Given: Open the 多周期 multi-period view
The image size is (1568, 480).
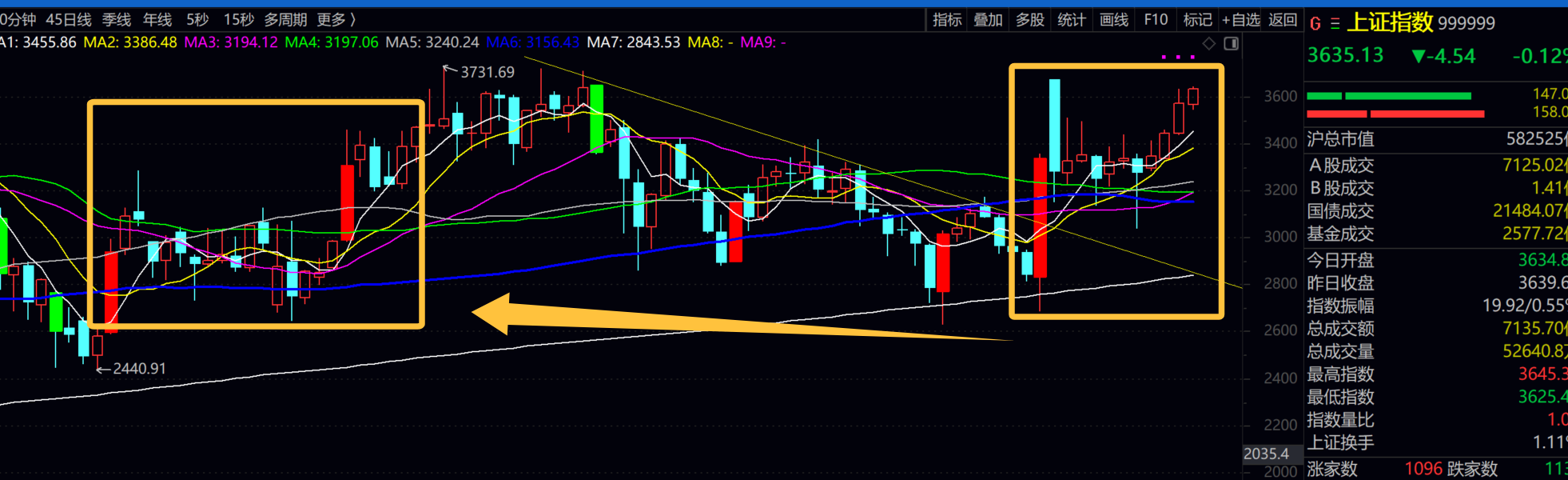Looking at the screenshot, I should [x=285, y=19].
